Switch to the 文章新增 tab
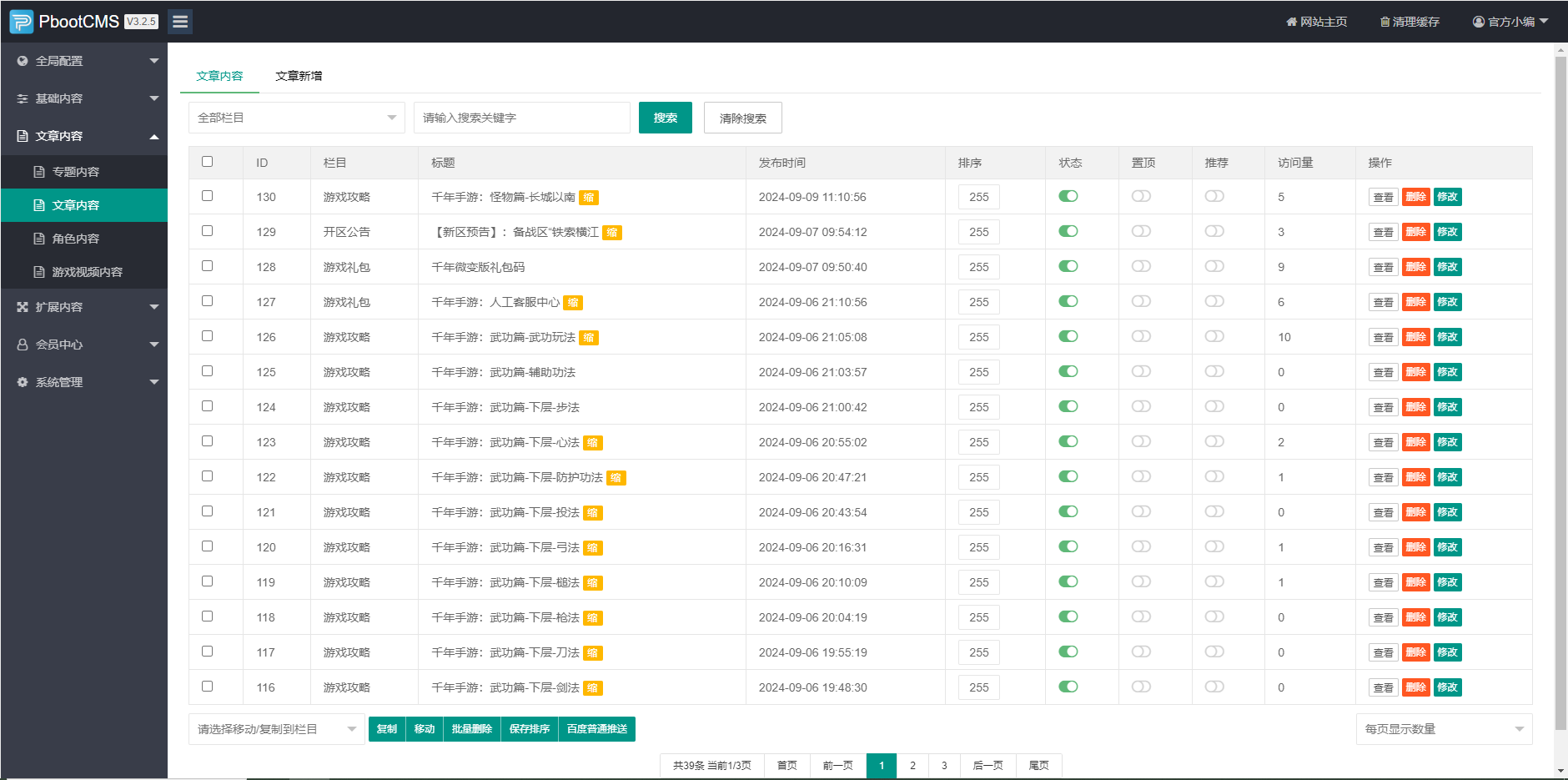The image size is (1568, 780). click(x=299, y=76)
